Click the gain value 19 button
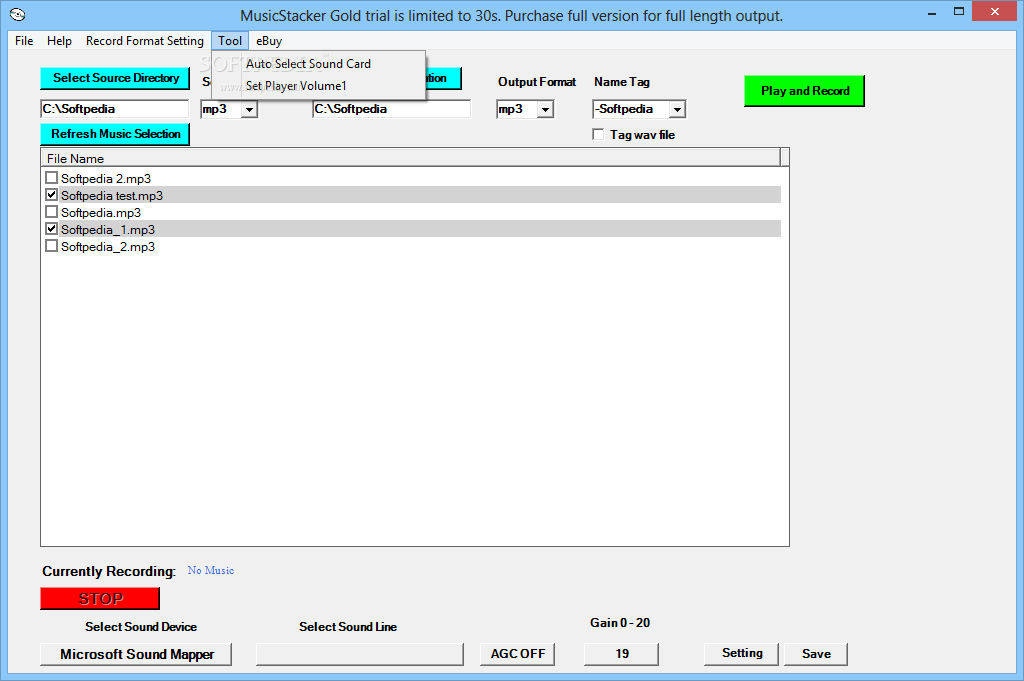The image size is (1024, 681). (621, 654)
